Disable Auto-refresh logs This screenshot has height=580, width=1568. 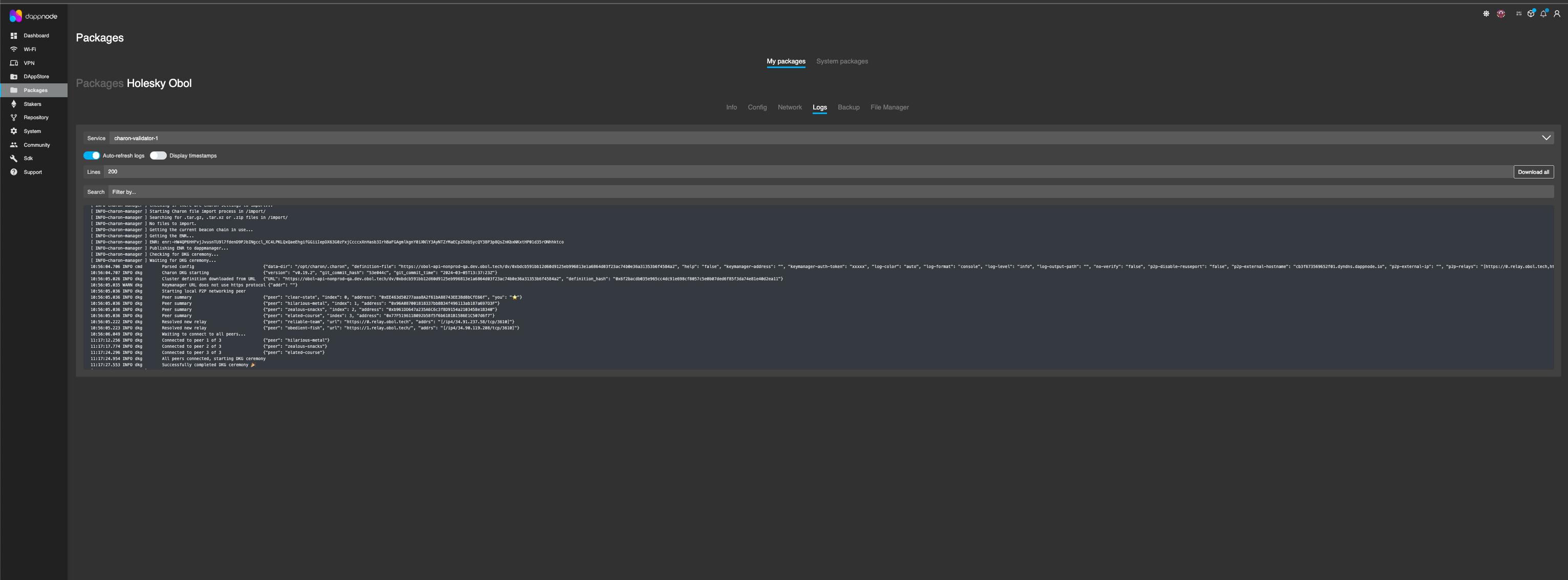pos(91,155)
